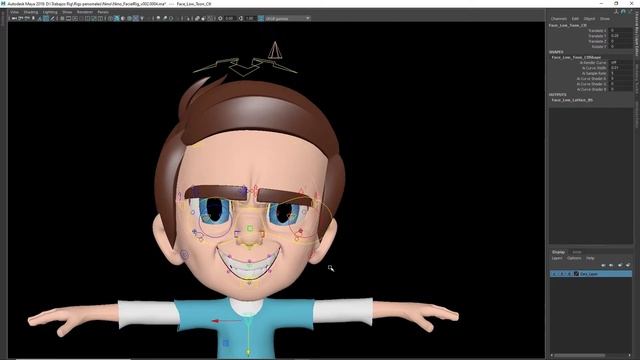Click the Translate Z value field
Screen dimensions: 640x360
coord(621,41)
